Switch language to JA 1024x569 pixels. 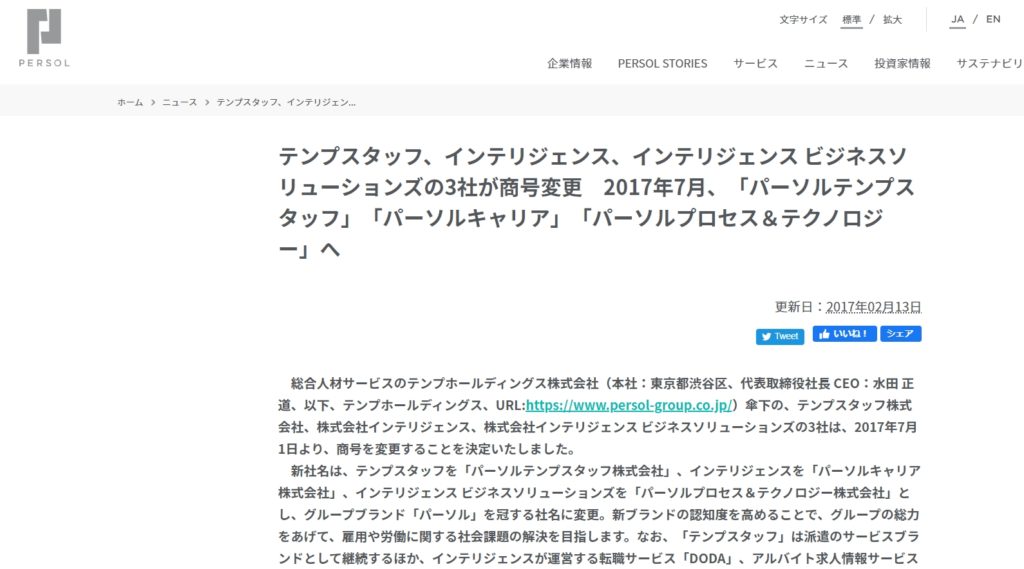click(957, 19)
